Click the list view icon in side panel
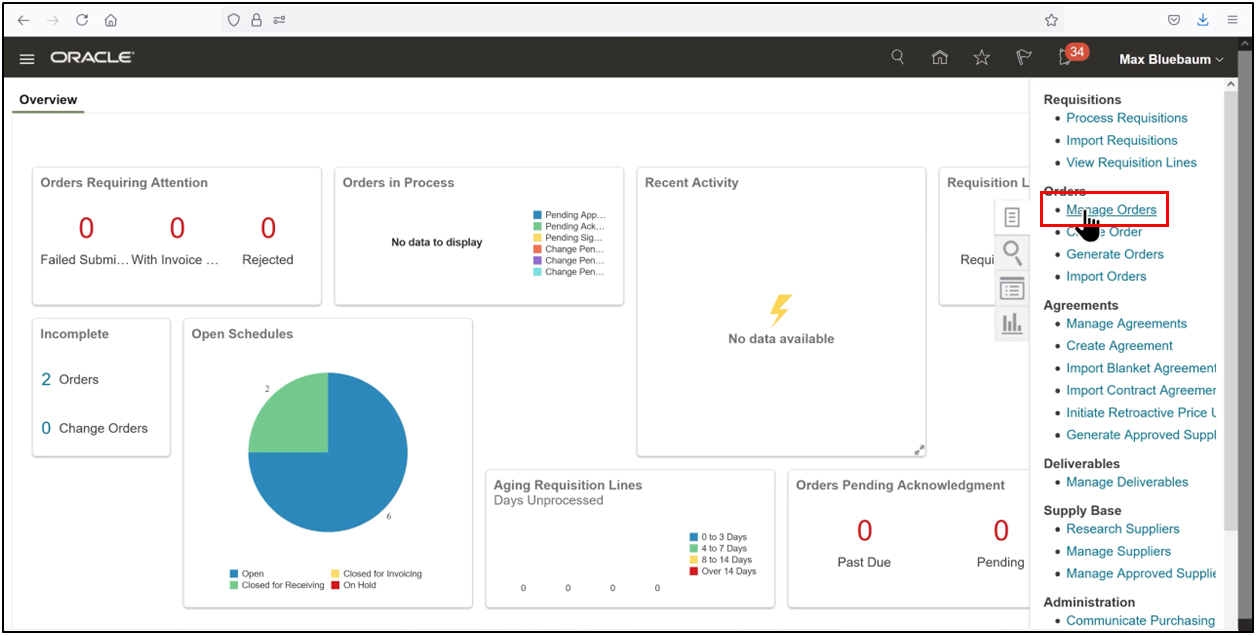Image resolution: width=1256 pixels, height=636 pixels. (1011, 288)
